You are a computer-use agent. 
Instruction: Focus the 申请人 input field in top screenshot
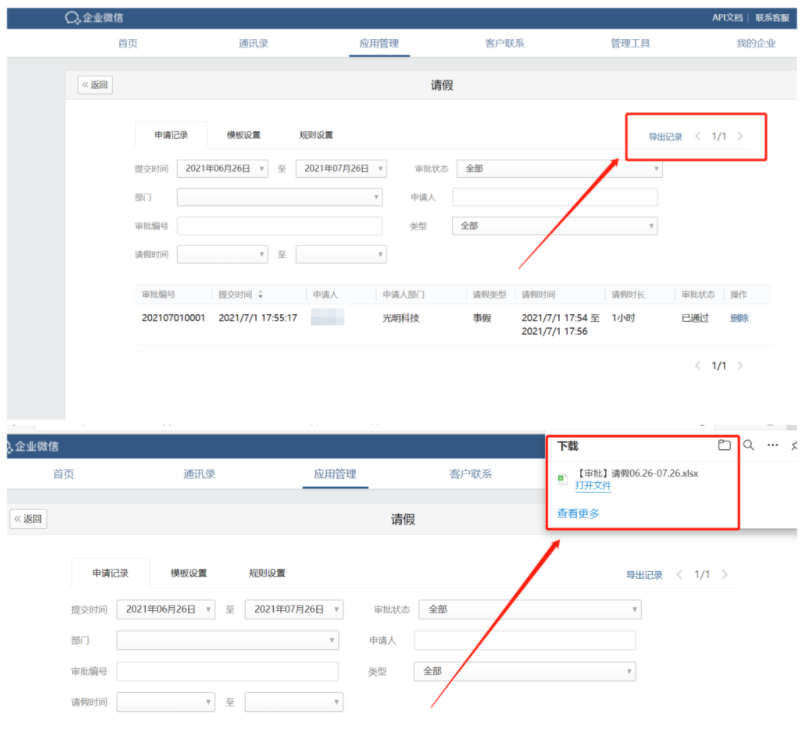tap(555, 197)
